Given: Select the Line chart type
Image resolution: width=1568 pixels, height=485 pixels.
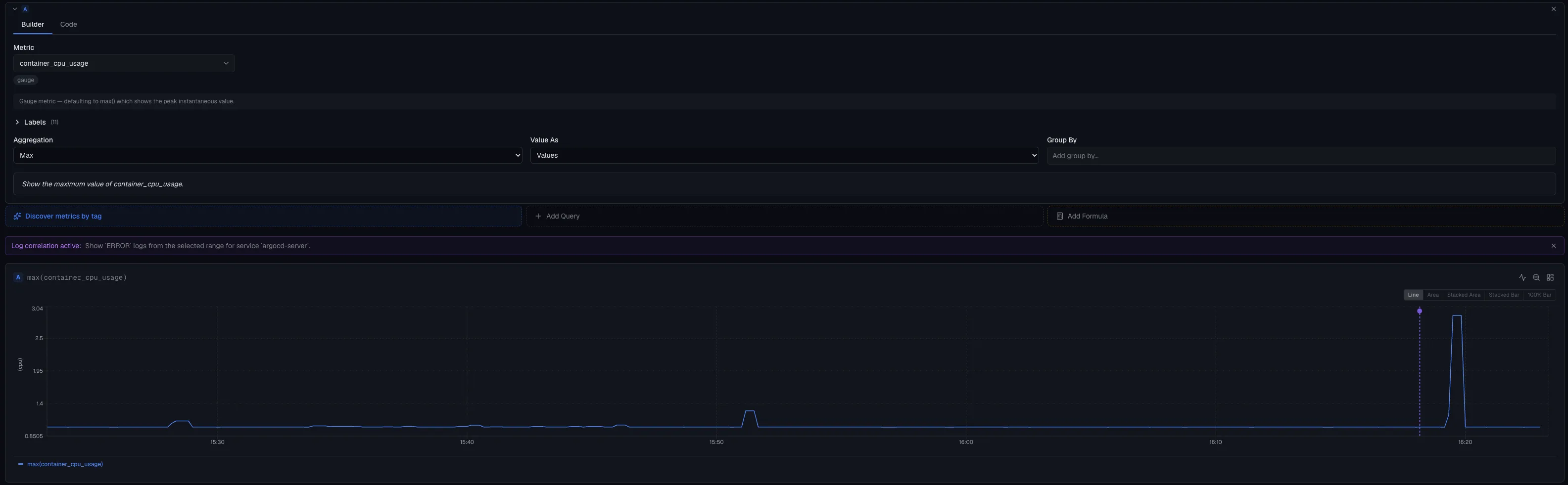Looking at the screenshot, I should pos(1414,295).
